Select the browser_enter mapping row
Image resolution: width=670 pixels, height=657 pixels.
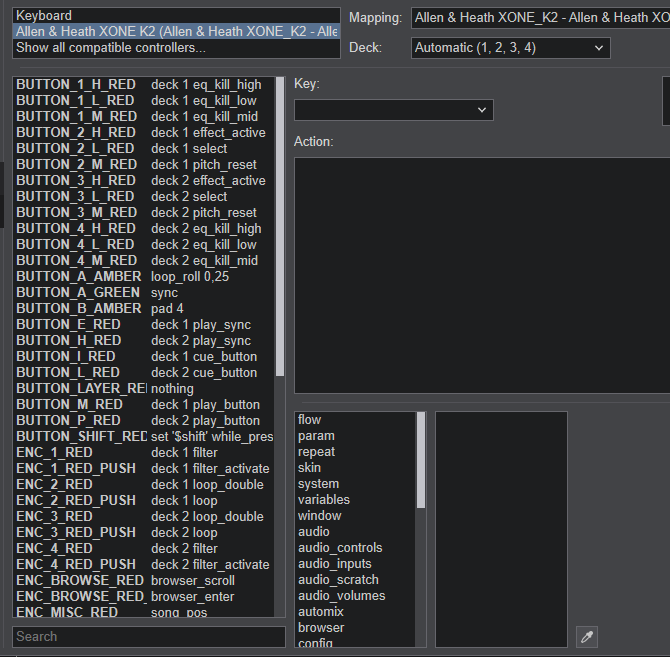point(144,597)
